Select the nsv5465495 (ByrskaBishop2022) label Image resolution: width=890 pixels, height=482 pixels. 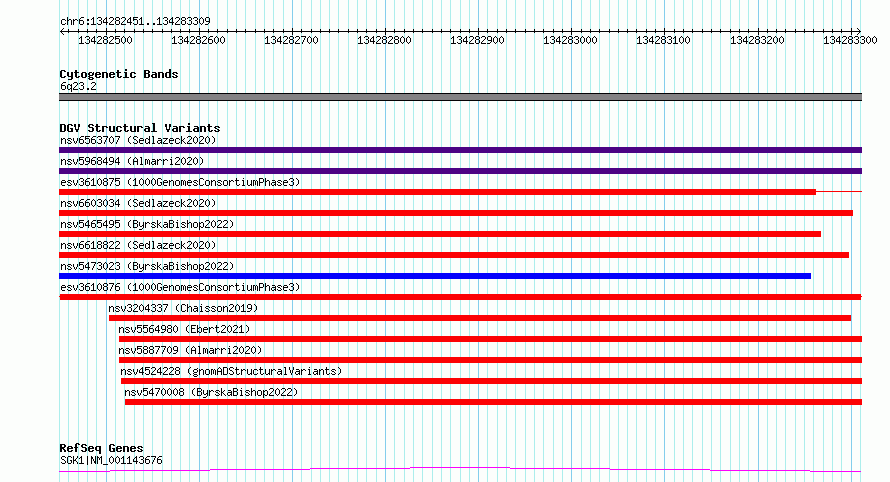pyautogui.click(x=147, y=224)
